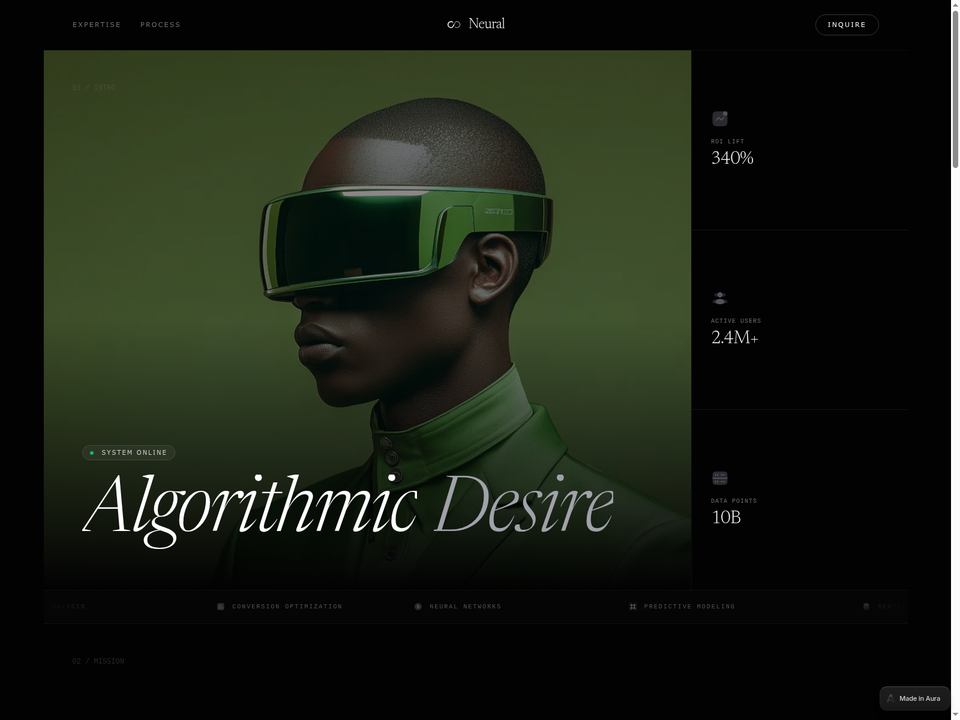Click the Neural Networks ticker text
960x720 pixels.
(465, 607)
